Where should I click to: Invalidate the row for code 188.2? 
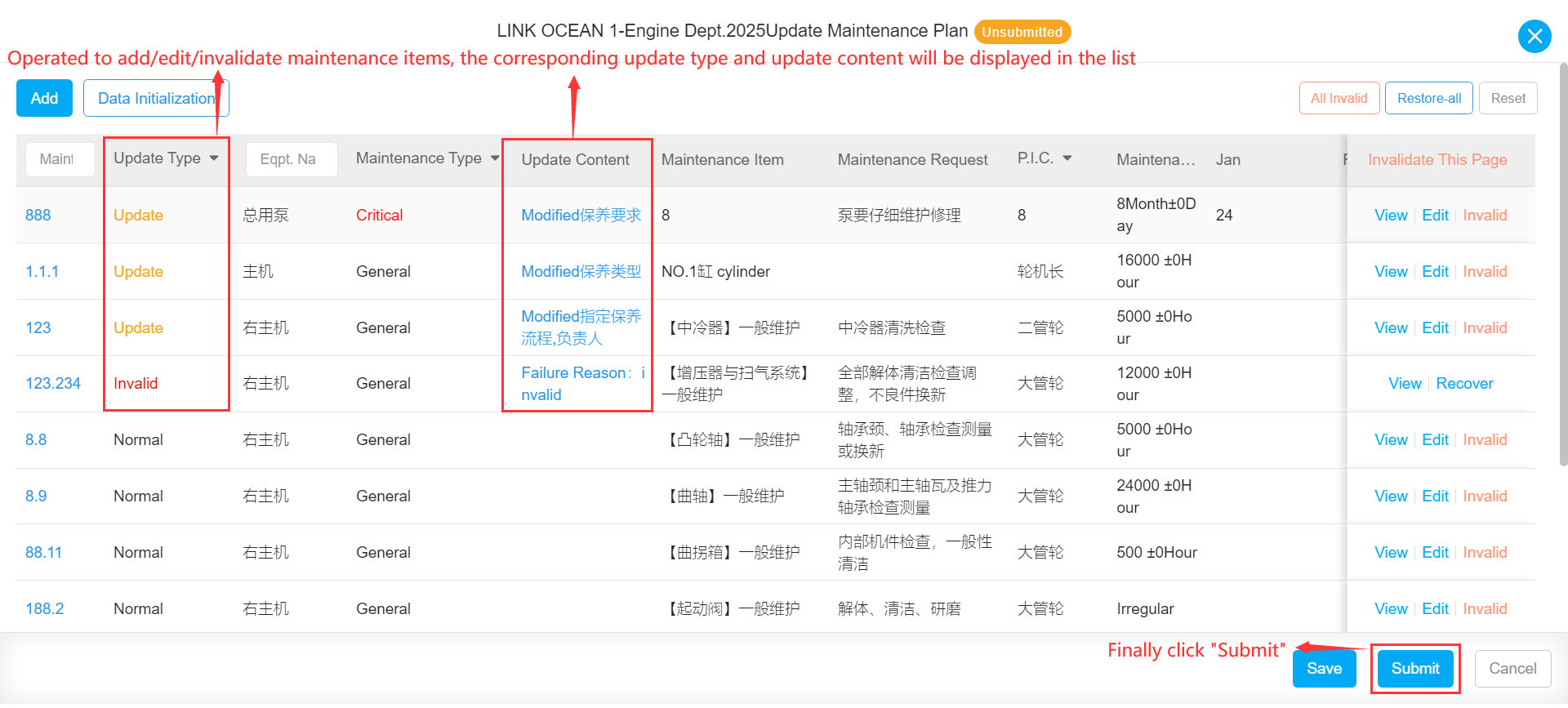[x=1485, y=609]
